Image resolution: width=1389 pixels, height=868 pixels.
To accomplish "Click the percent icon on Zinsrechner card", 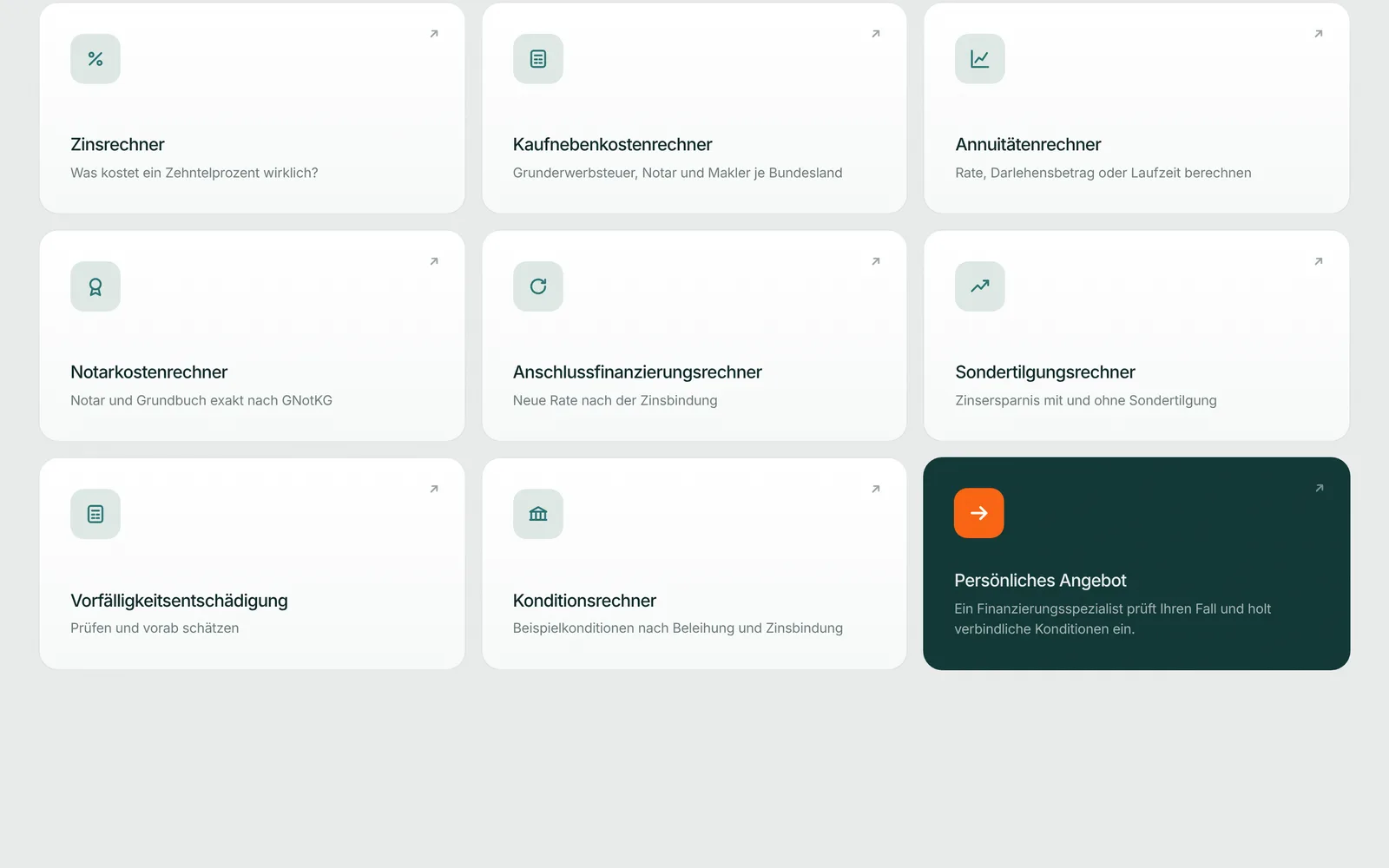I will (95, 59).
